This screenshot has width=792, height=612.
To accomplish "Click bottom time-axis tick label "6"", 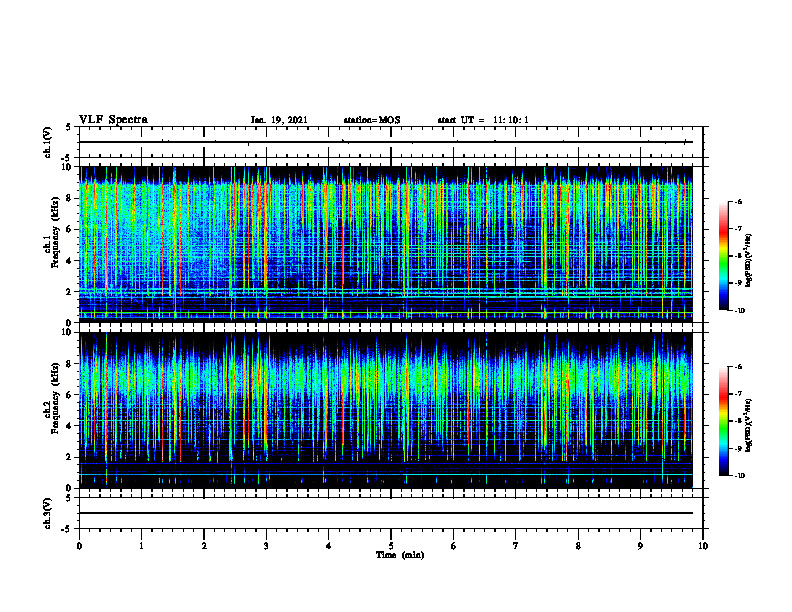I will point(453,546).
